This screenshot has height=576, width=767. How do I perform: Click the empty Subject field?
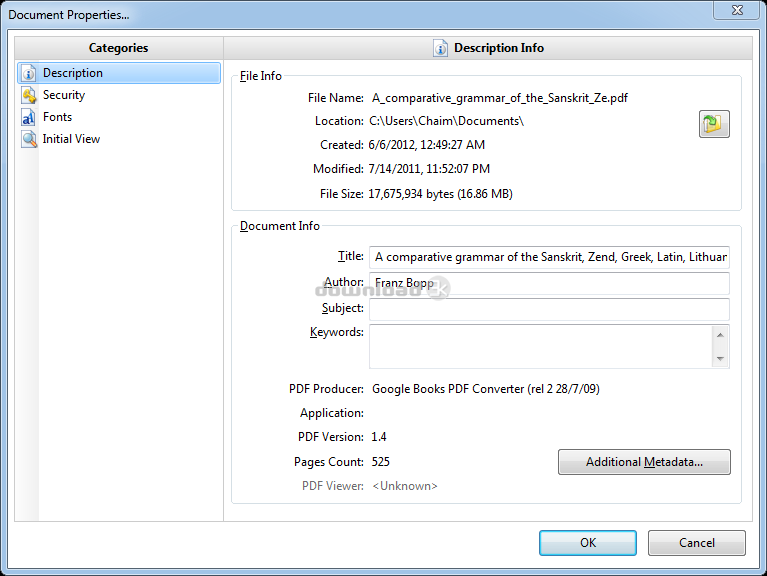[548, 309]
